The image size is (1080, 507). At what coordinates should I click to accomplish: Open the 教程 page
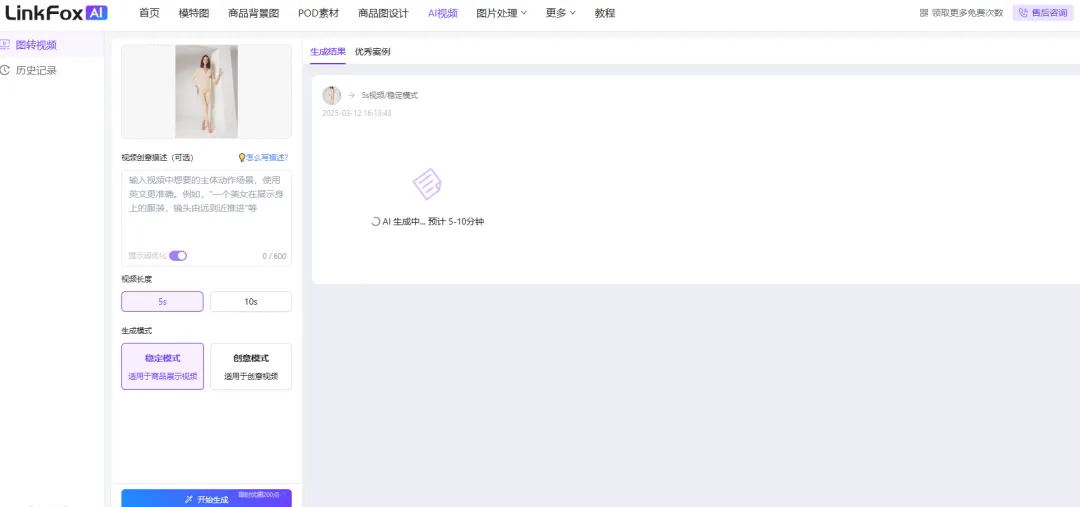605,13
